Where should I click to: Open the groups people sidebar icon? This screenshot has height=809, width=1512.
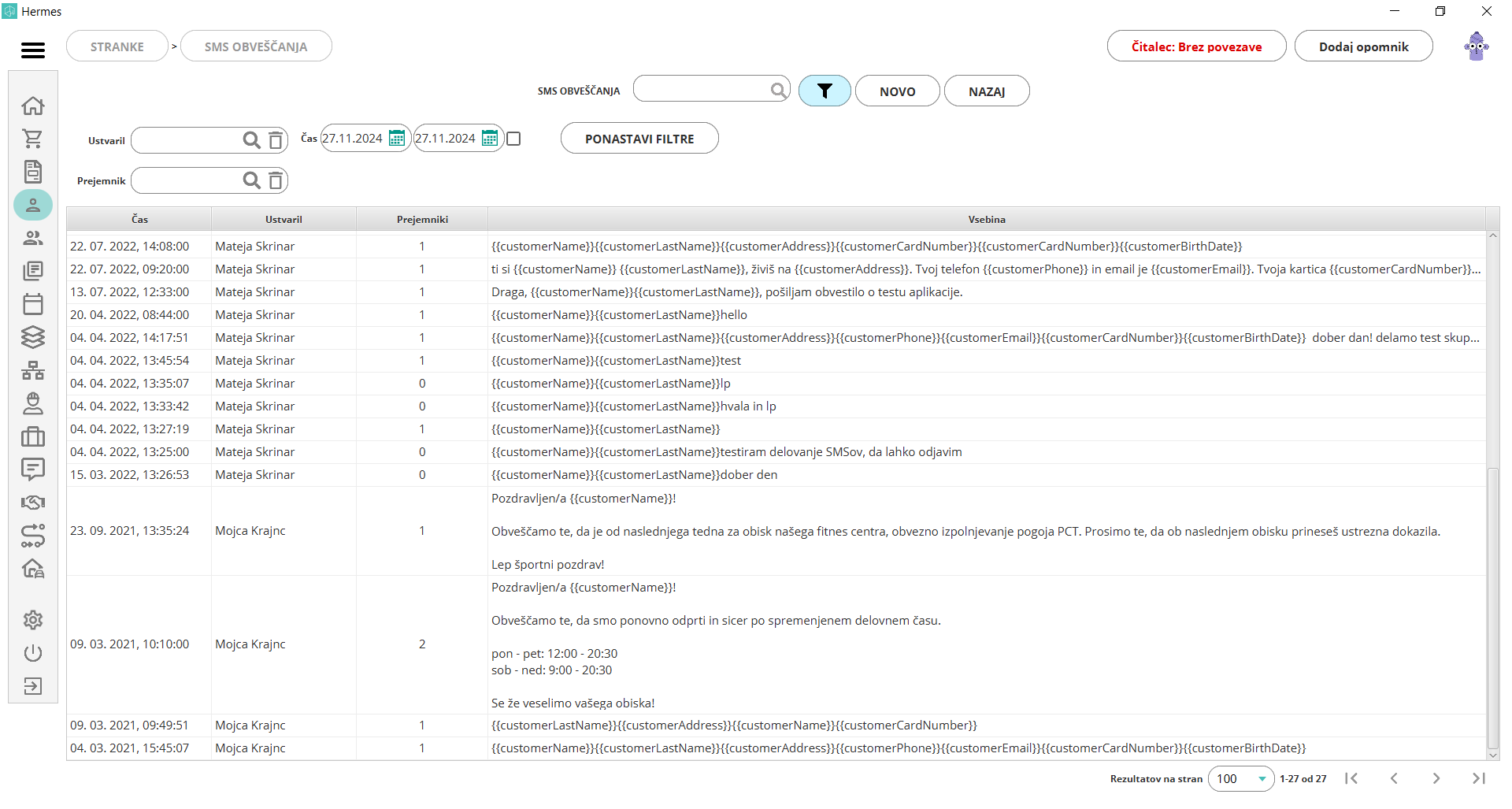coord(33,238)
